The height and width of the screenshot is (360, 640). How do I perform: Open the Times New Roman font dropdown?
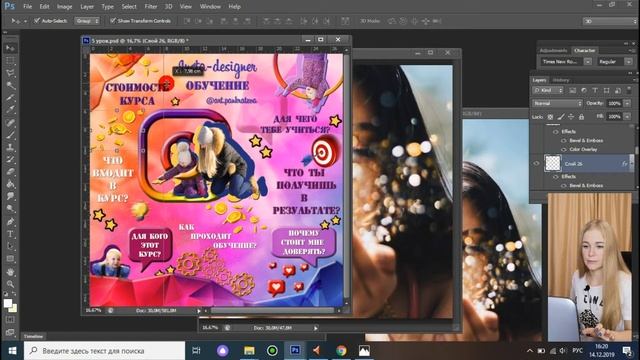(588, 62)
